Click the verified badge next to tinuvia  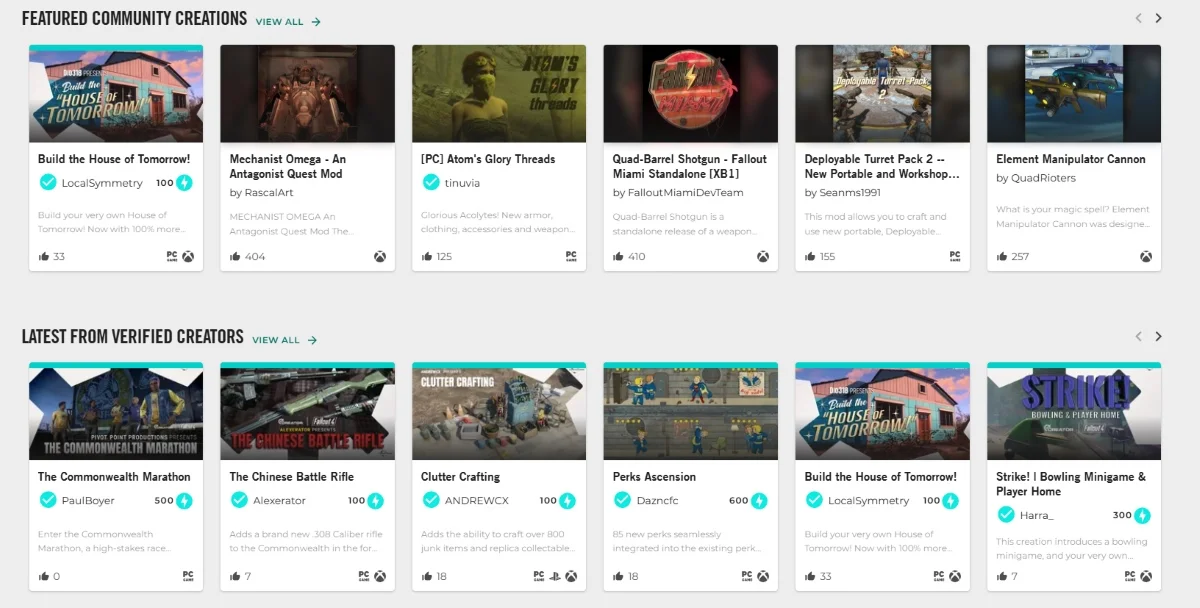coord(431,182)
